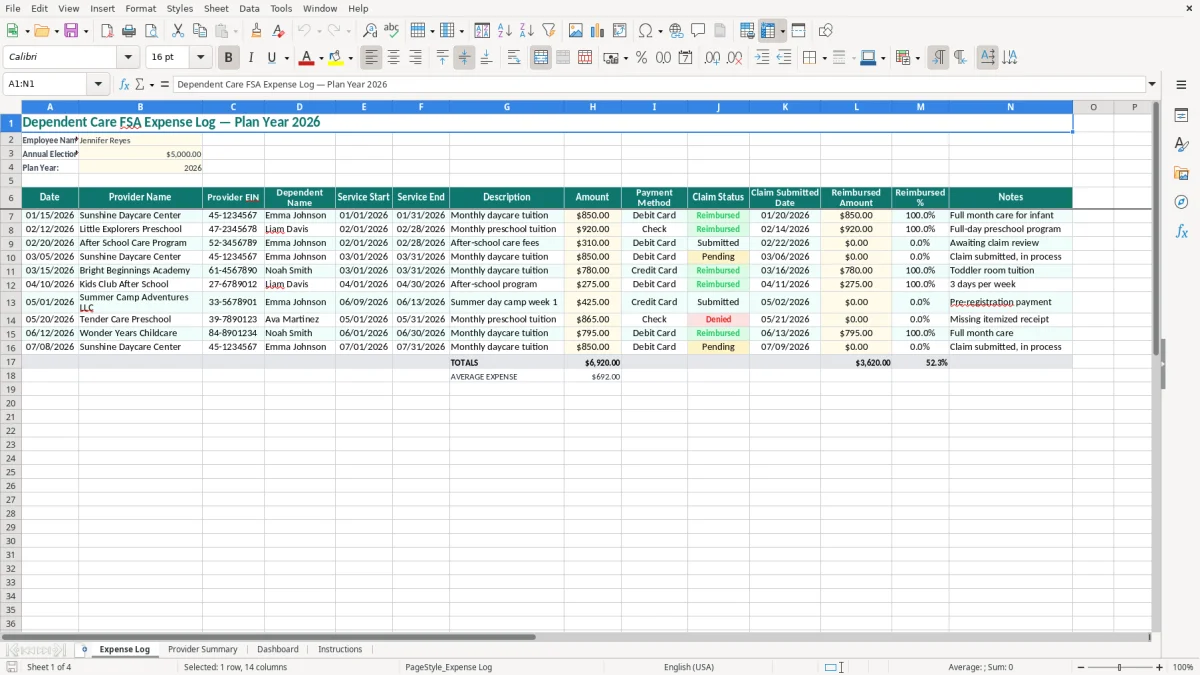Open the Function Wizard

point(124,84)
